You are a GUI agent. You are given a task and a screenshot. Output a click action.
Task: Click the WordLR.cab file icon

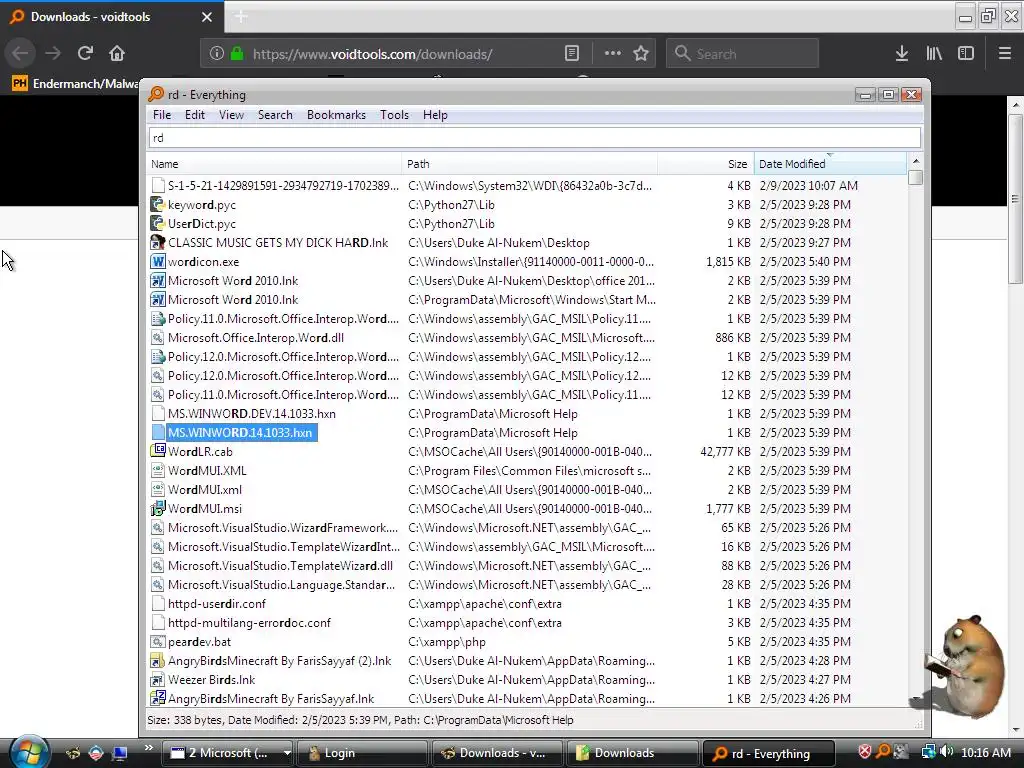[x=157, y=451]
